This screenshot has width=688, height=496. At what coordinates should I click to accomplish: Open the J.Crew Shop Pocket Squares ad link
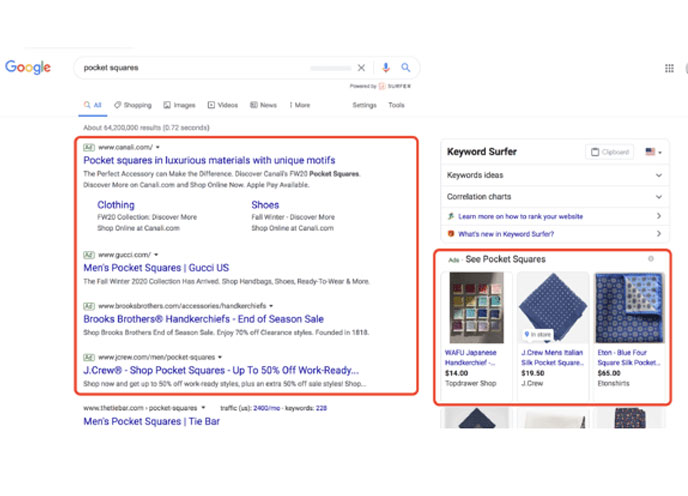(221, 370)
